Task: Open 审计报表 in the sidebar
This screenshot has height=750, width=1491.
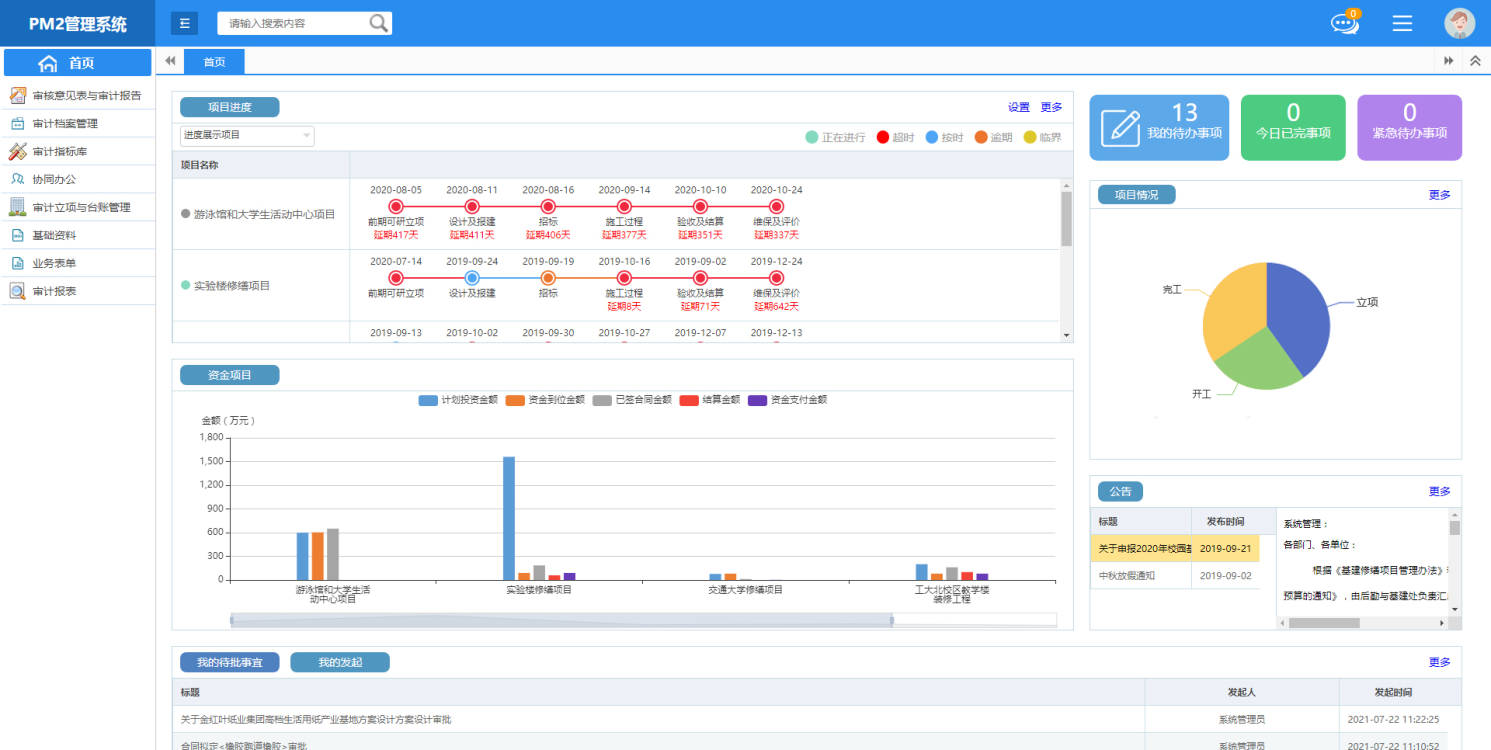Action: (54, 292)
